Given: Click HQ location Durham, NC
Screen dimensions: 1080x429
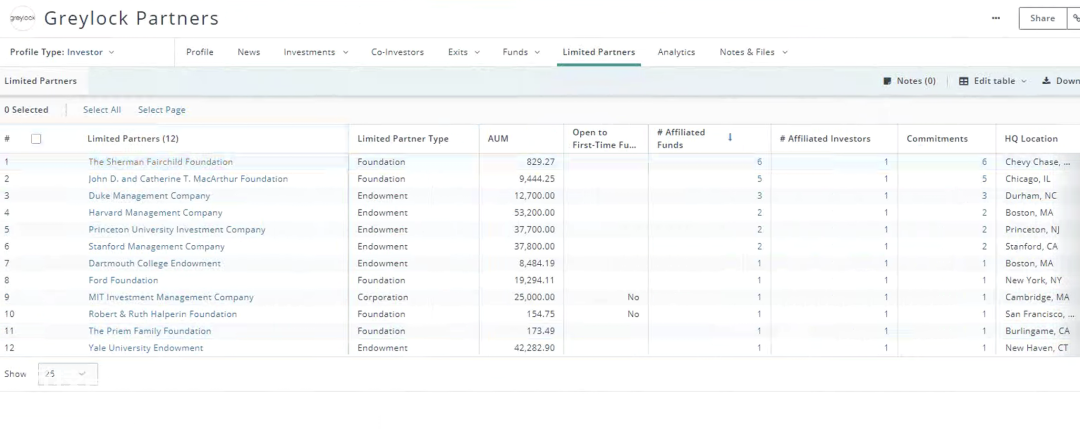Looking at the screenshot, I should 1030,196.
